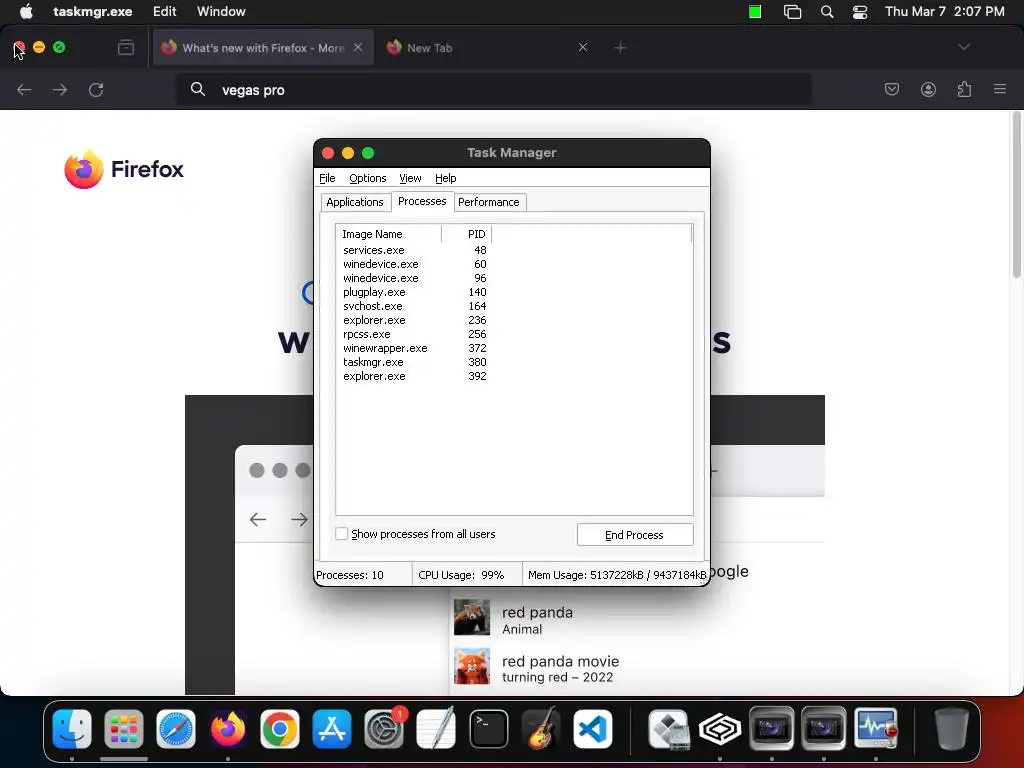Focus the address bar containing vegas pro
1024x768 pixels.
pos(494,90)
